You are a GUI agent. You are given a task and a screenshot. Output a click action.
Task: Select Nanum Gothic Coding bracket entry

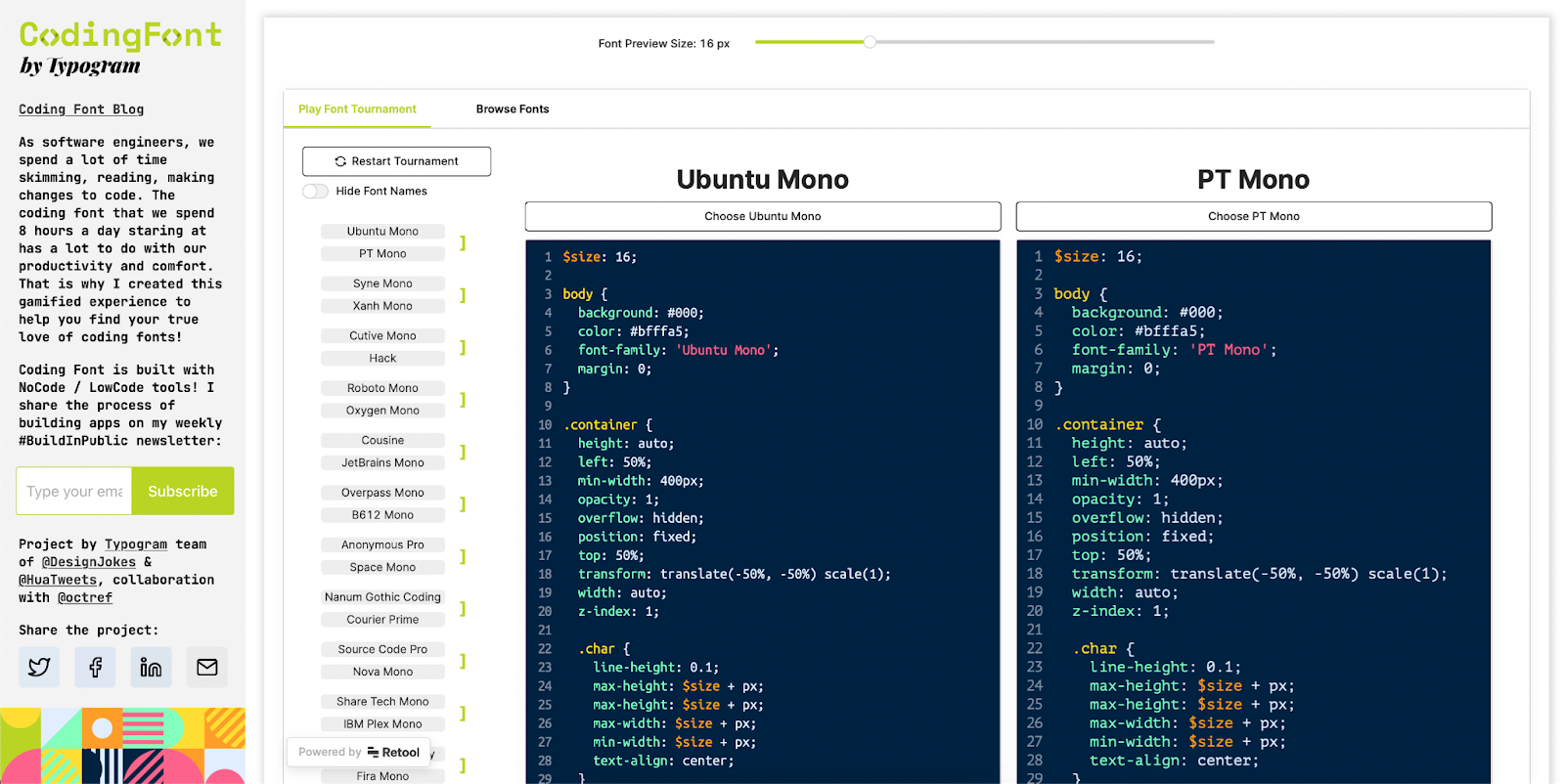pos(382,597)
